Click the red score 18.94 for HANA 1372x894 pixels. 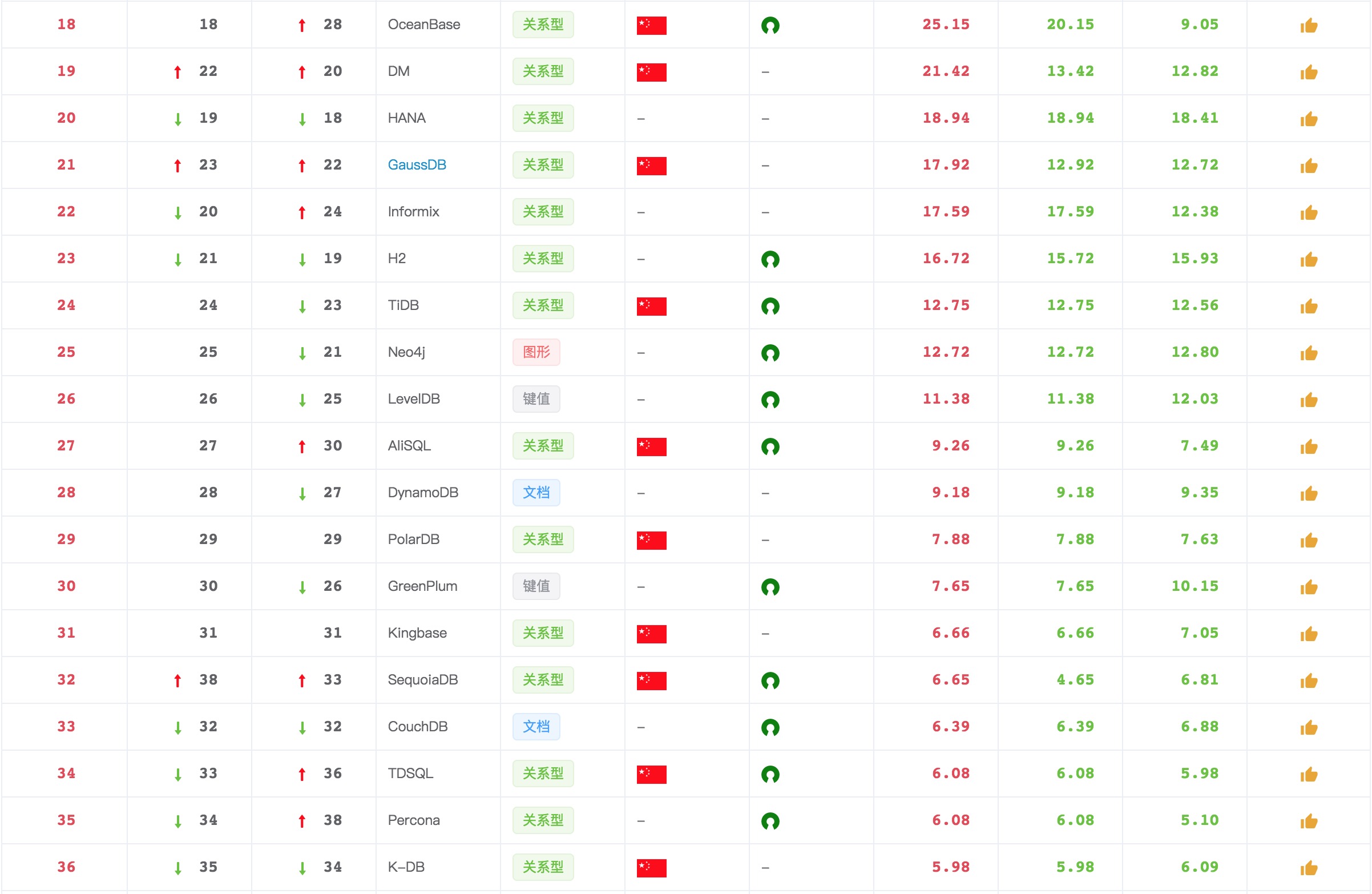[946, 118]
